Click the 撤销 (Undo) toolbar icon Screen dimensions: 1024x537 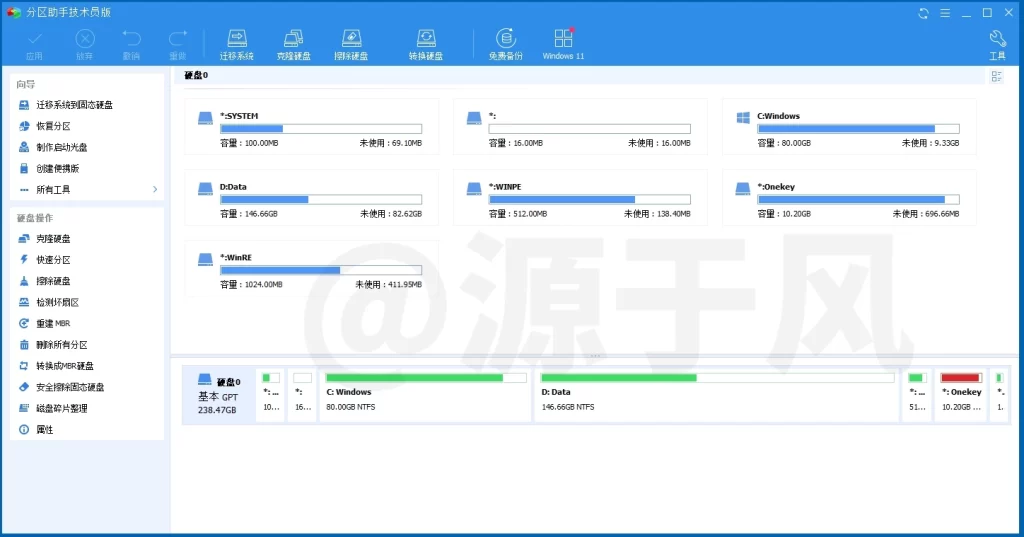[131, 45]
